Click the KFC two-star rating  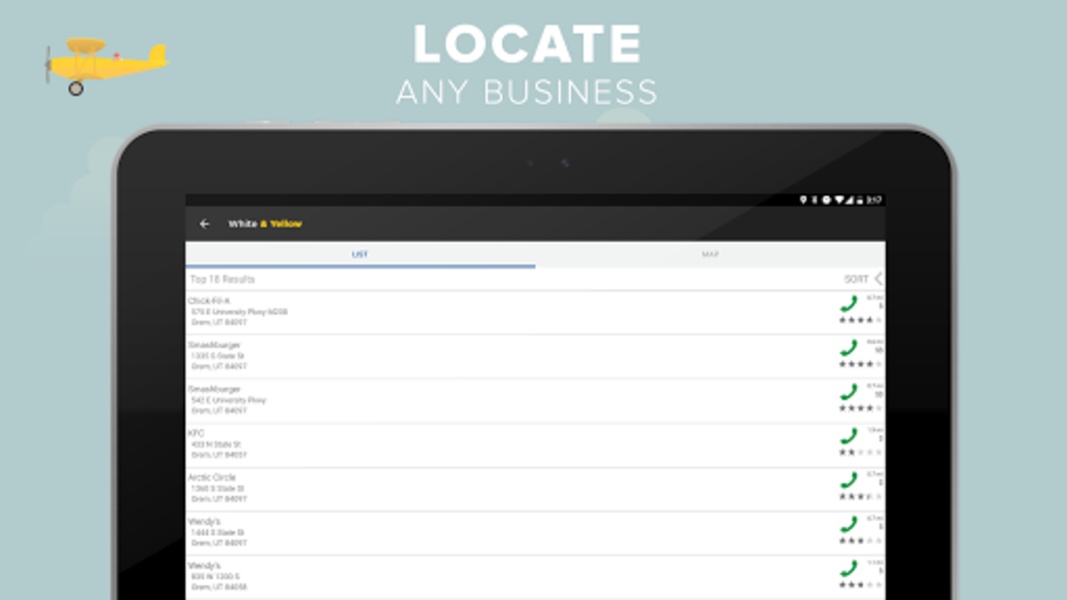coord(861,452)
